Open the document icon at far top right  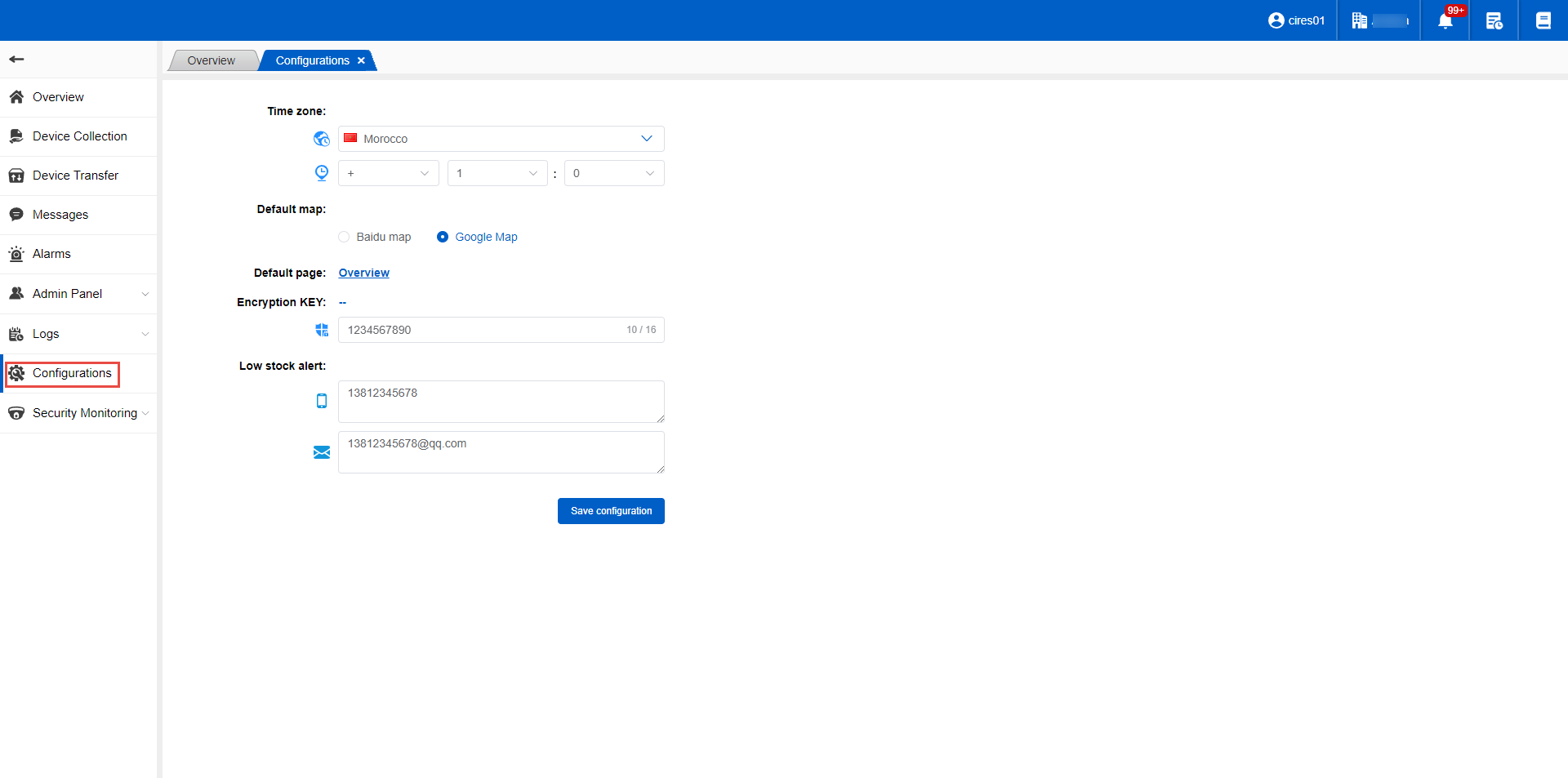pyautogui.click(x=1543, y=20)
